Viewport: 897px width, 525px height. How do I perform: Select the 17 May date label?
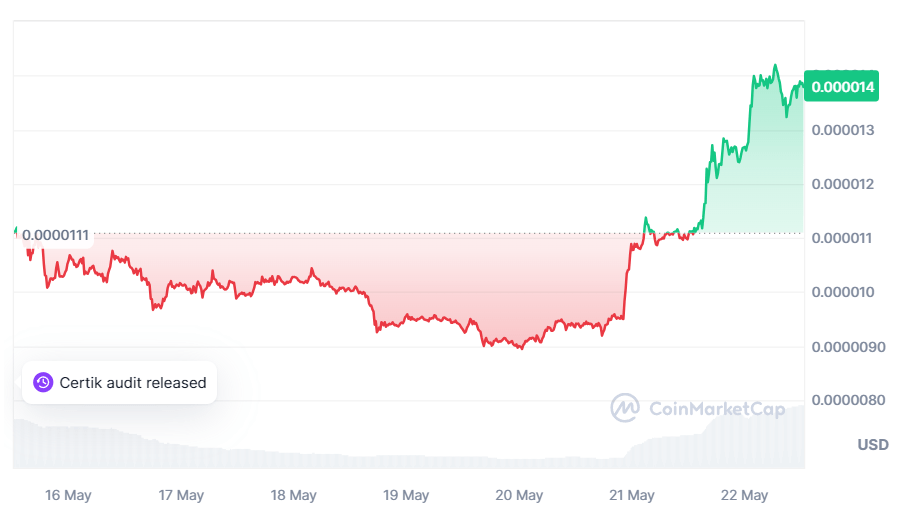pyautogui.click(x=181, y=495)
